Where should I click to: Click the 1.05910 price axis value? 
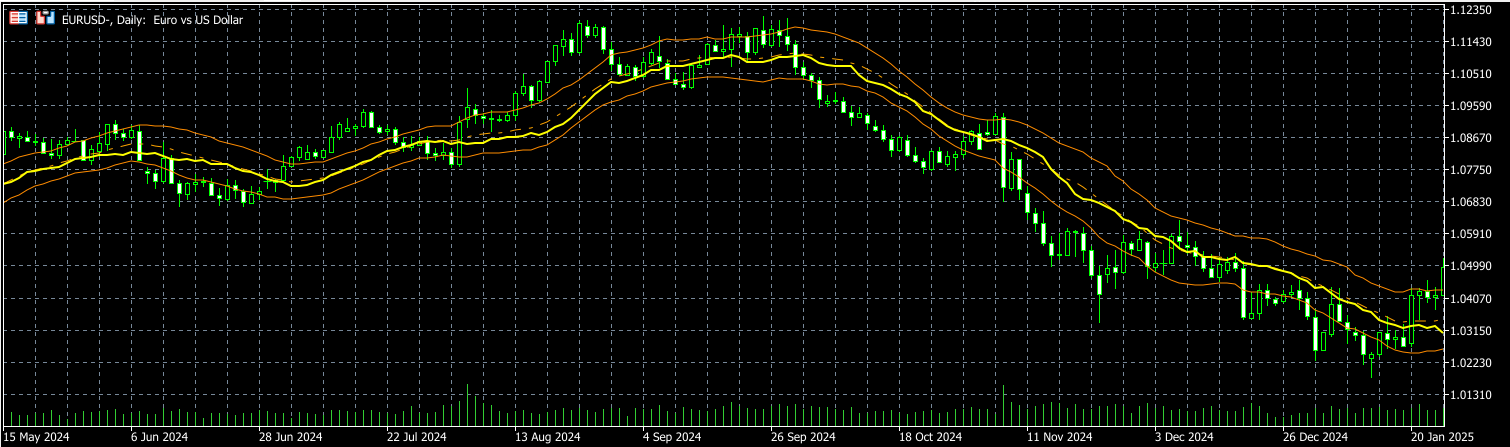1476,235
